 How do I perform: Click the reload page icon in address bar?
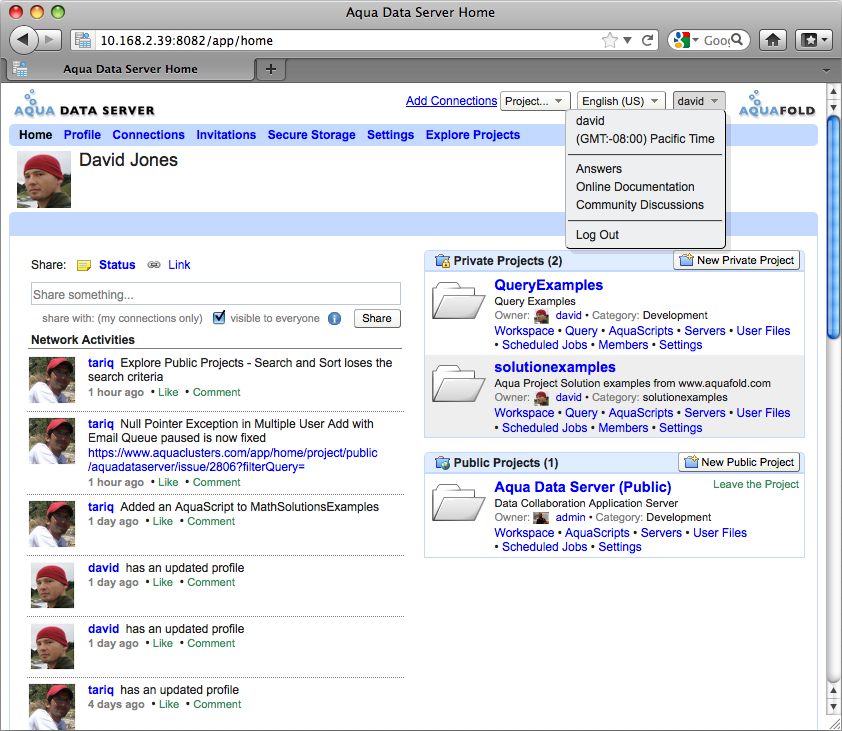pos(648,40)
